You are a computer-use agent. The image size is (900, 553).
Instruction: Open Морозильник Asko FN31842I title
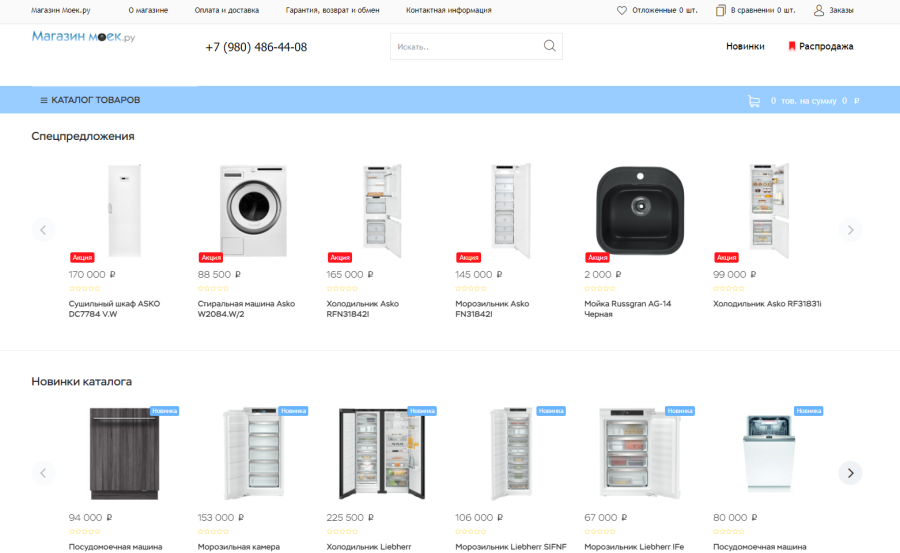492,309
